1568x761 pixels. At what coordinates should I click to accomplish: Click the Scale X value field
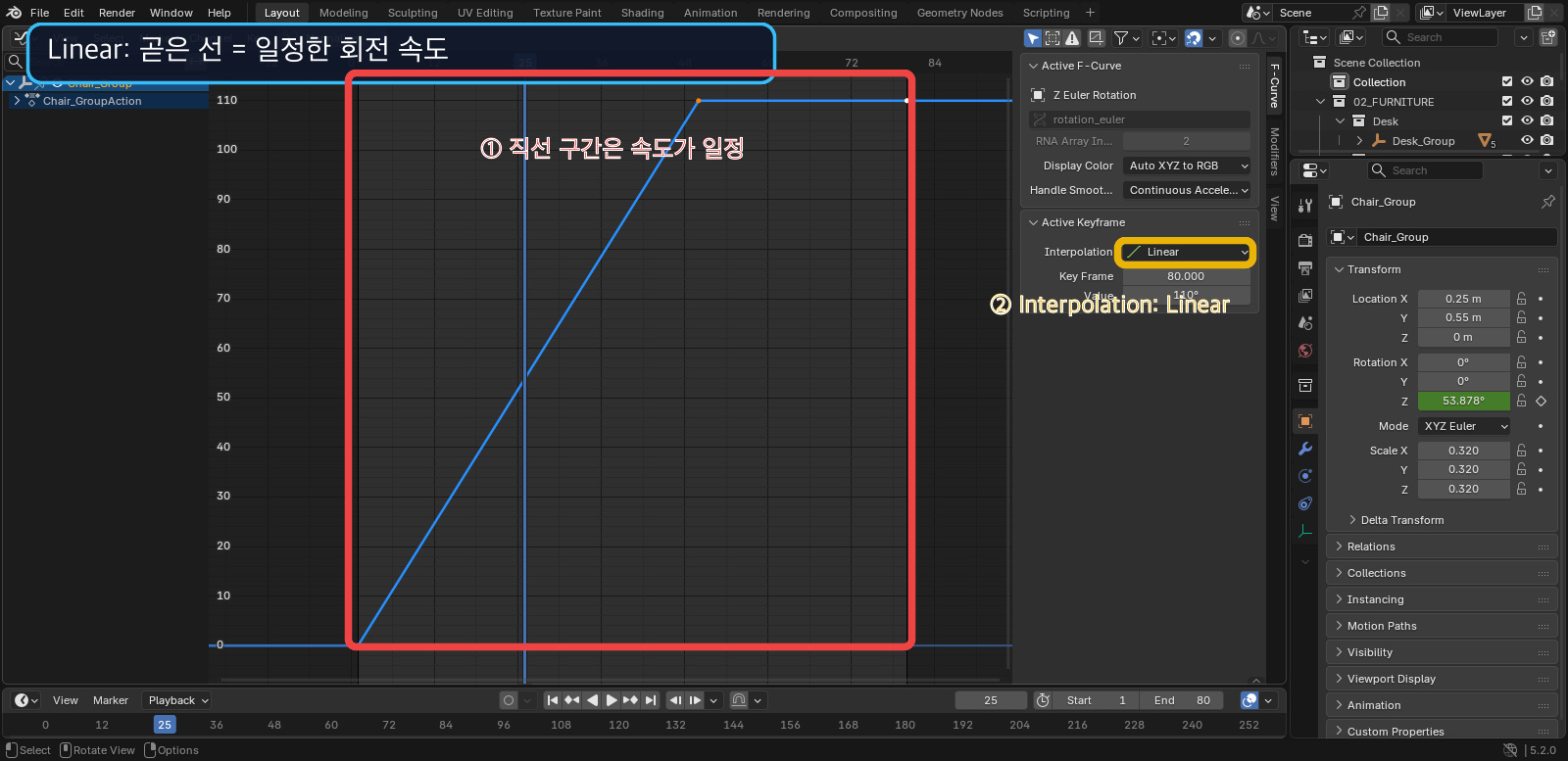coord(1464,451)
